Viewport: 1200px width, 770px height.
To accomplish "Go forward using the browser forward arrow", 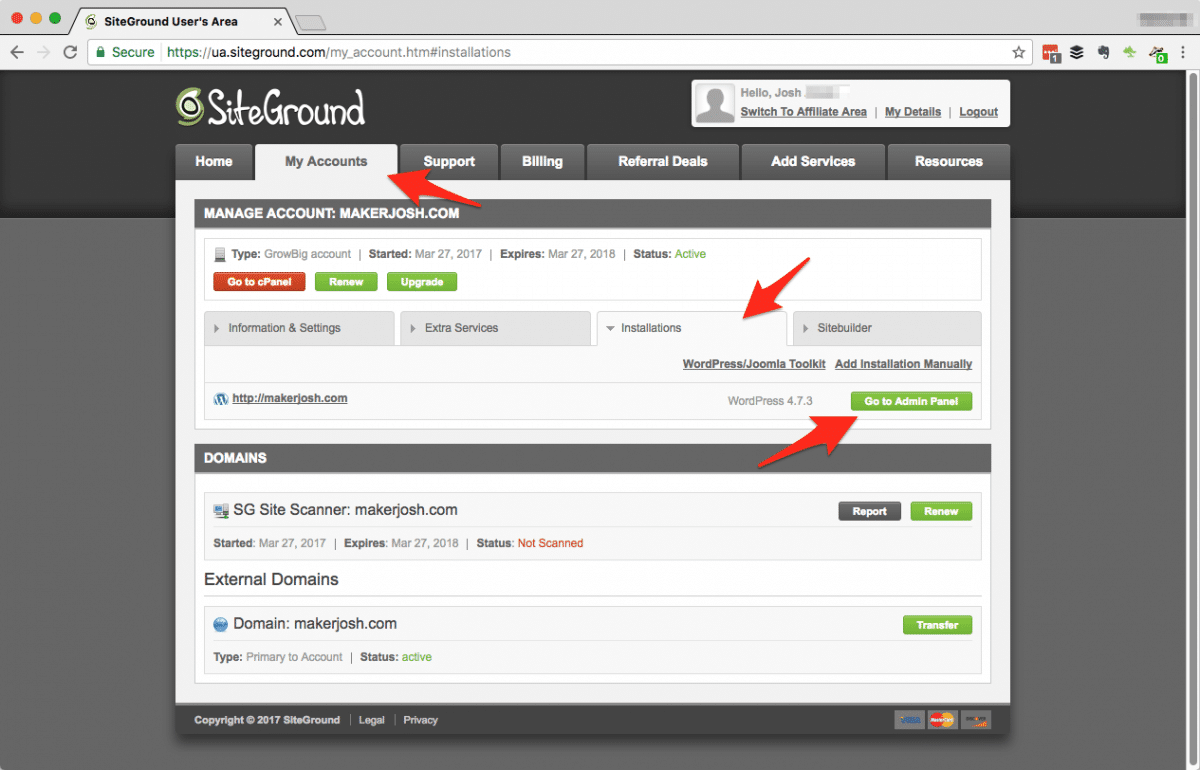I will point(43,52).
